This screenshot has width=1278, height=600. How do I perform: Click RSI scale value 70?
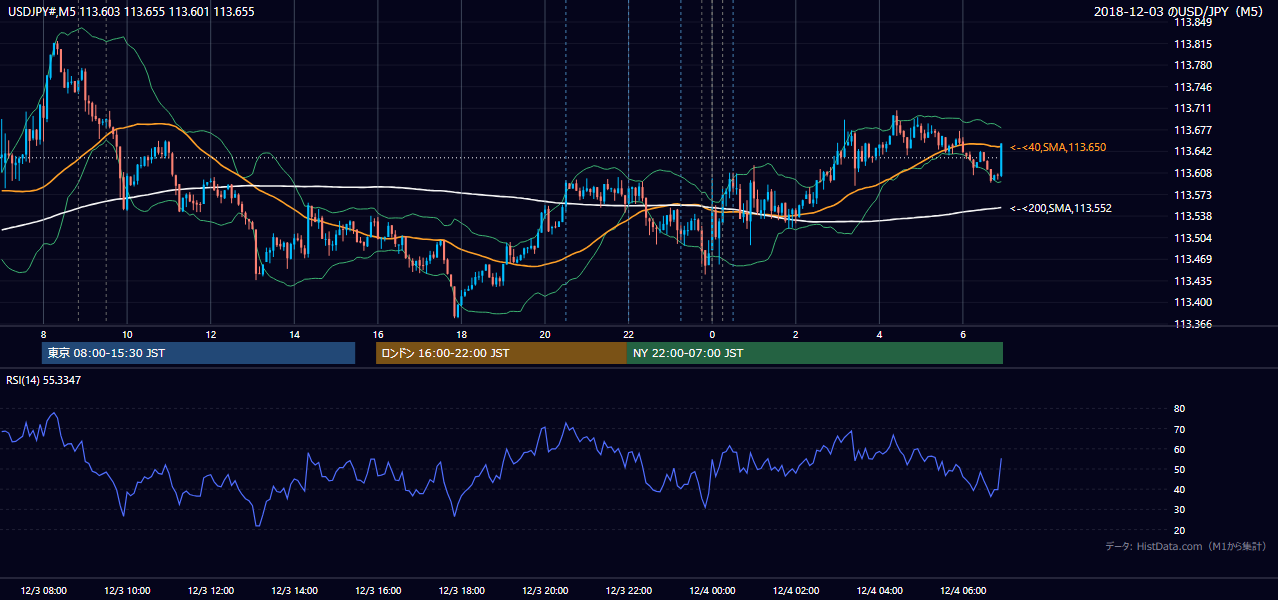[1179, 429]
